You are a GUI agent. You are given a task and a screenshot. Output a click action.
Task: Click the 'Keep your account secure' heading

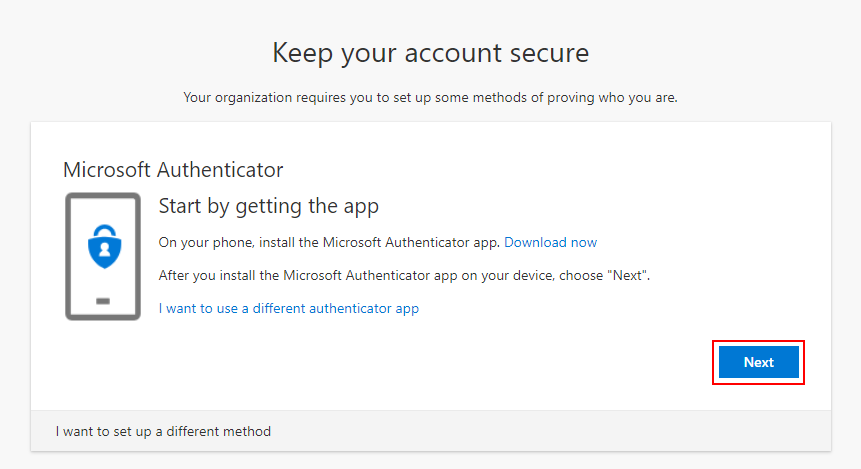pyautogui.click(x=430, y=53)
